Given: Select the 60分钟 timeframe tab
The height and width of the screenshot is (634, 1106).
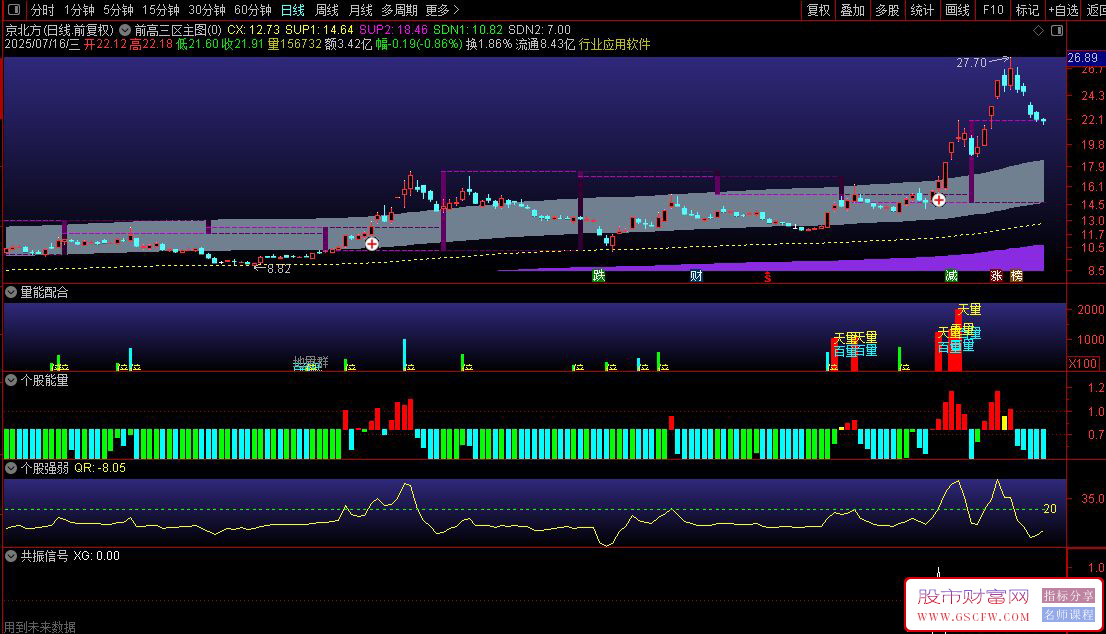Looking at the screenshot, I should [253, 10].
